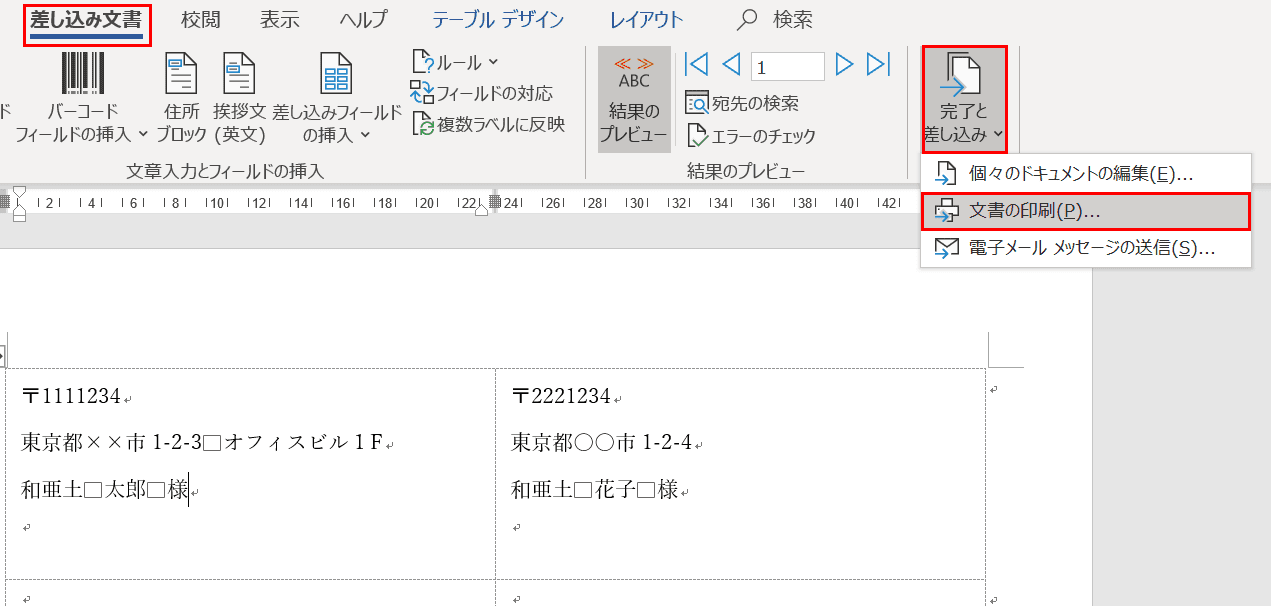Click フィールドの対応 match fields

pyautogui.click(x=481, y=93)
